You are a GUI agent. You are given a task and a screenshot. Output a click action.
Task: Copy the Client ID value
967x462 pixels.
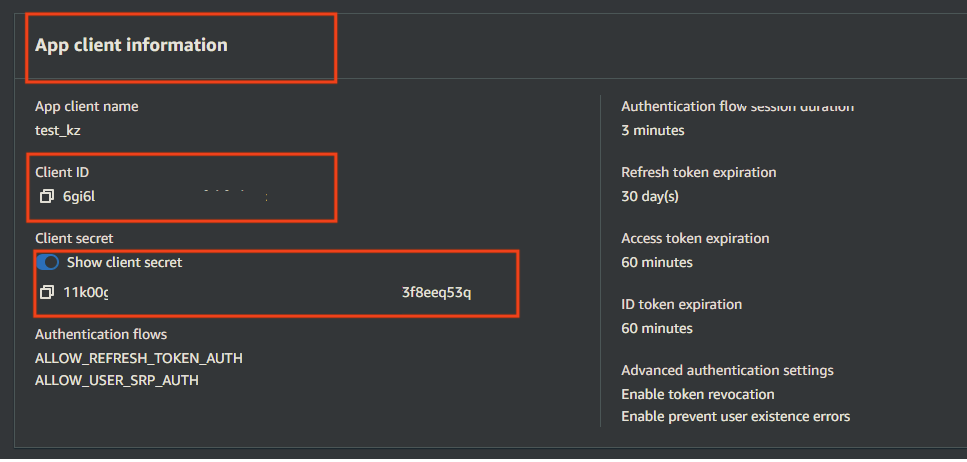46,197
